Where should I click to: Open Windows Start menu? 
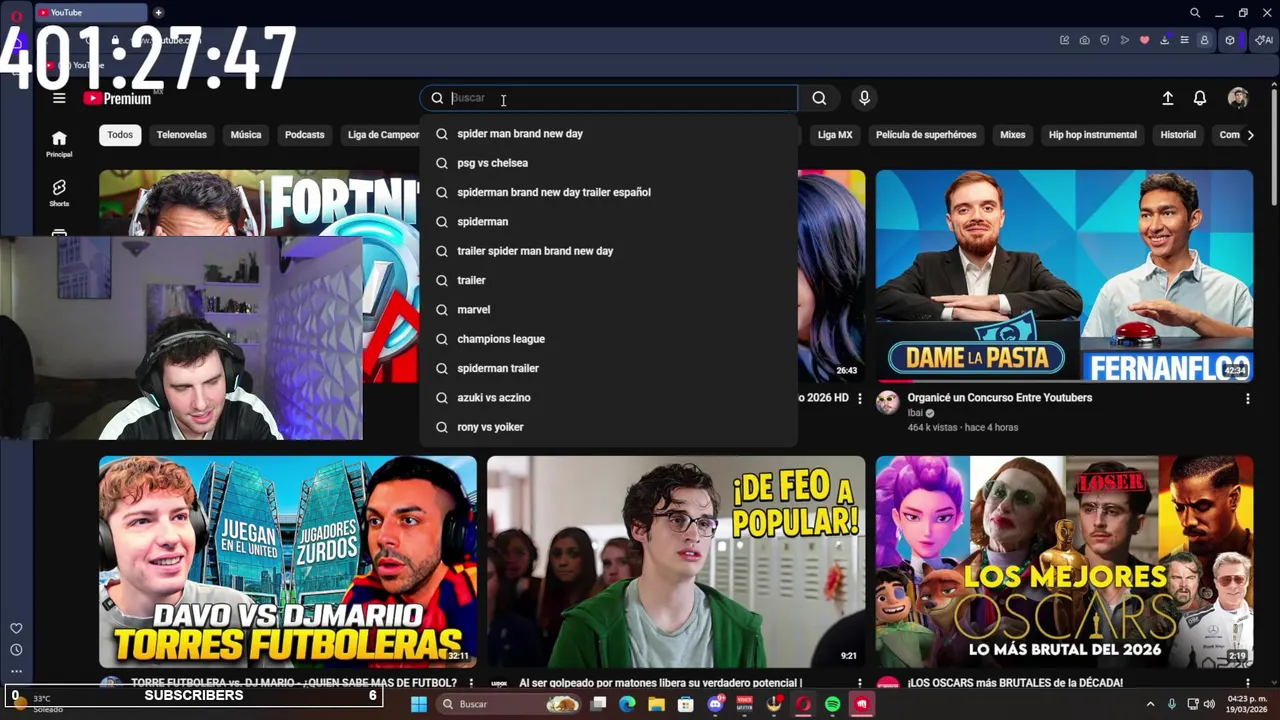click(419, 704)
